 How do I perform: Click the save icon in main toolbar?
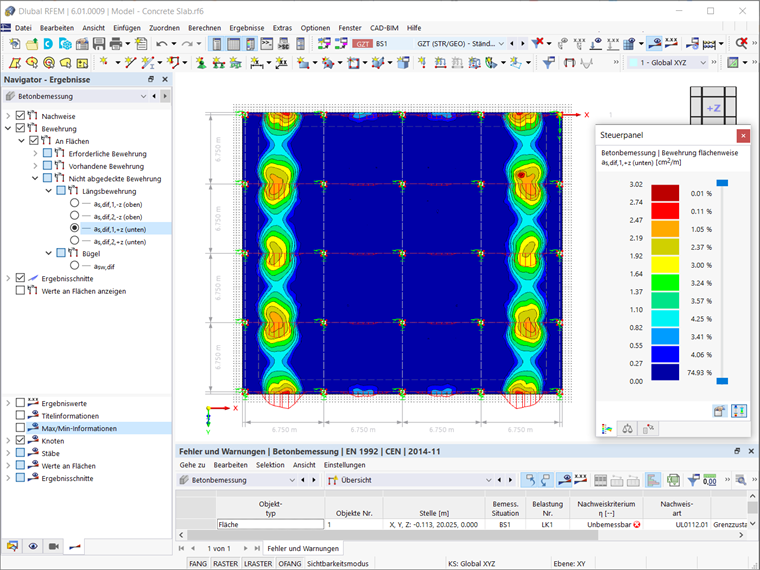tap(99, 44)
